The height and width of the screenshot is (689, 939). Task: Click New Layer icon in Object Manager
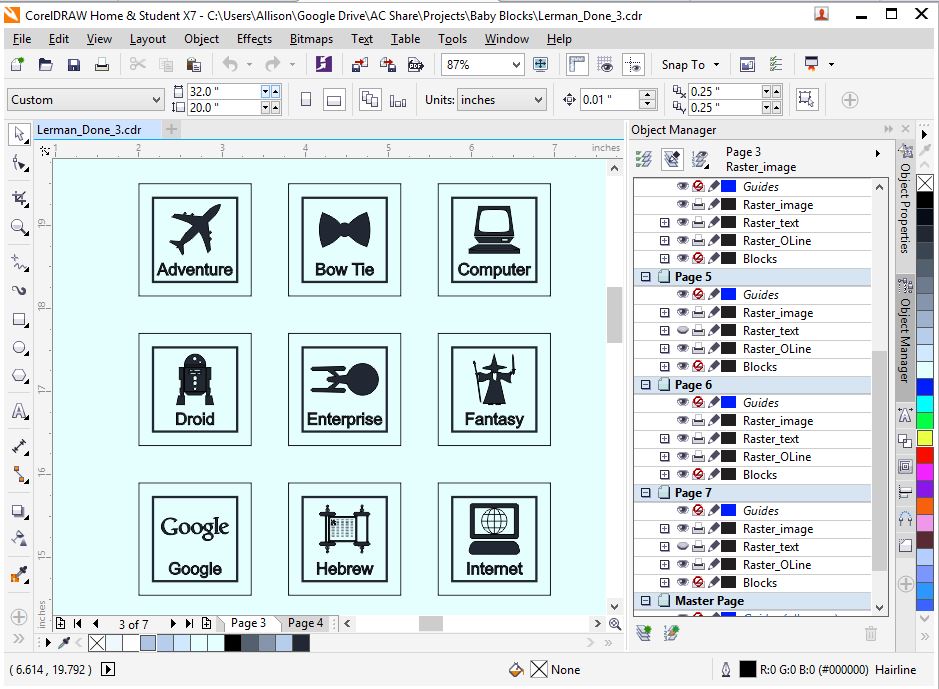pos(644,633)
